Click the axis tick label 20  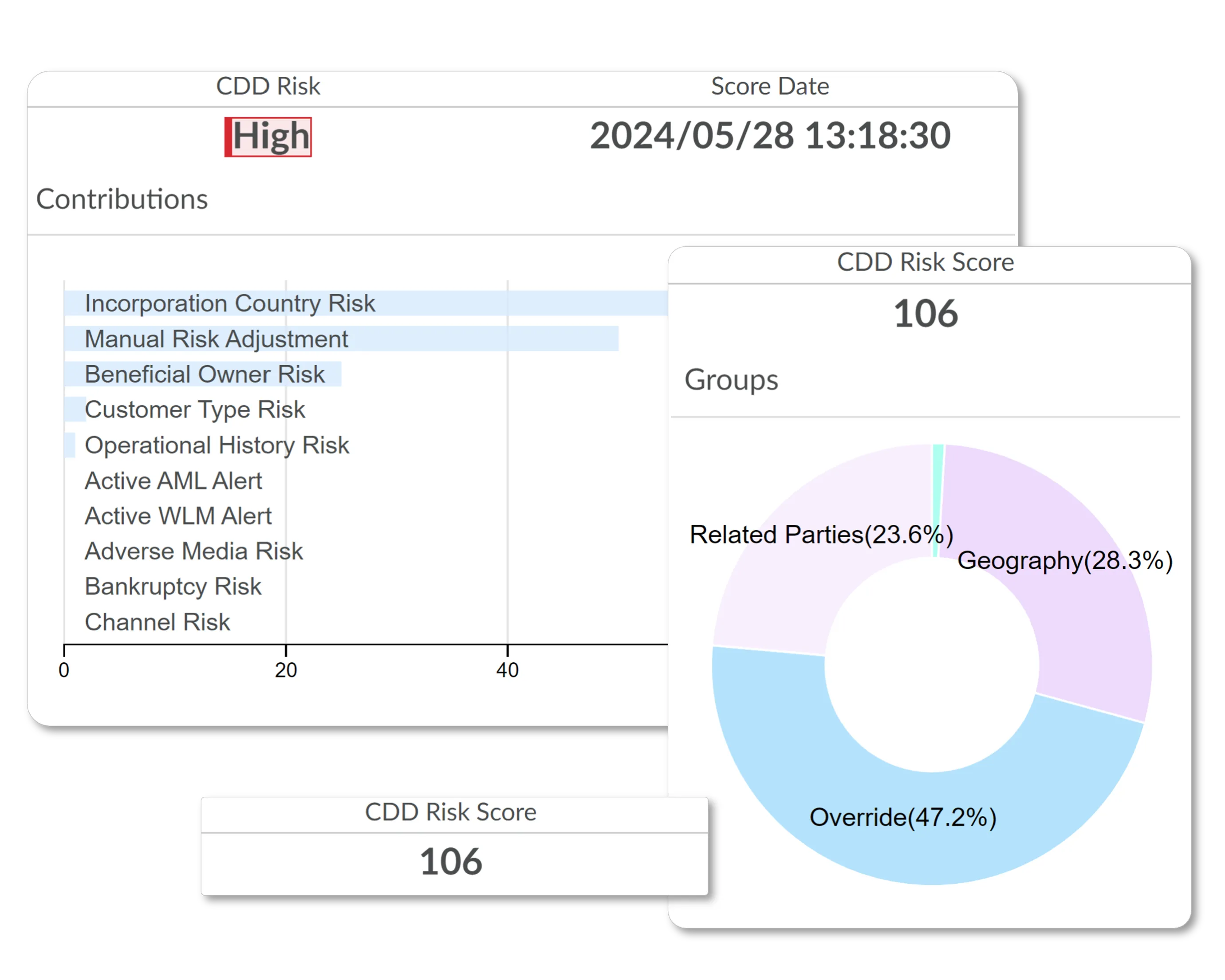coord(286,670)
